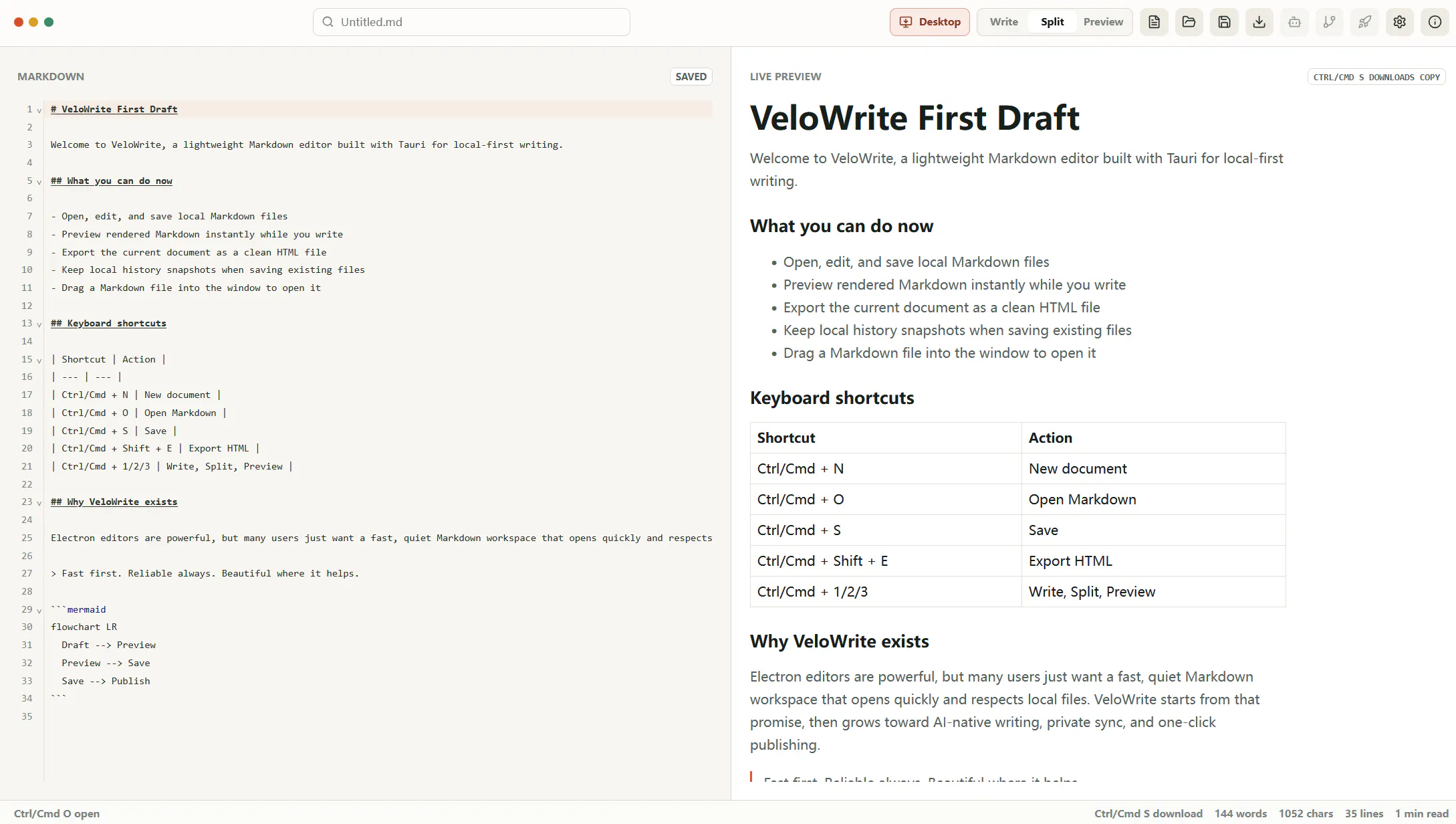The height and width of the screenshot is (824, 1456).
Task: Click the 'What you can do now' preview heading
Action: (x=842, y=226)
